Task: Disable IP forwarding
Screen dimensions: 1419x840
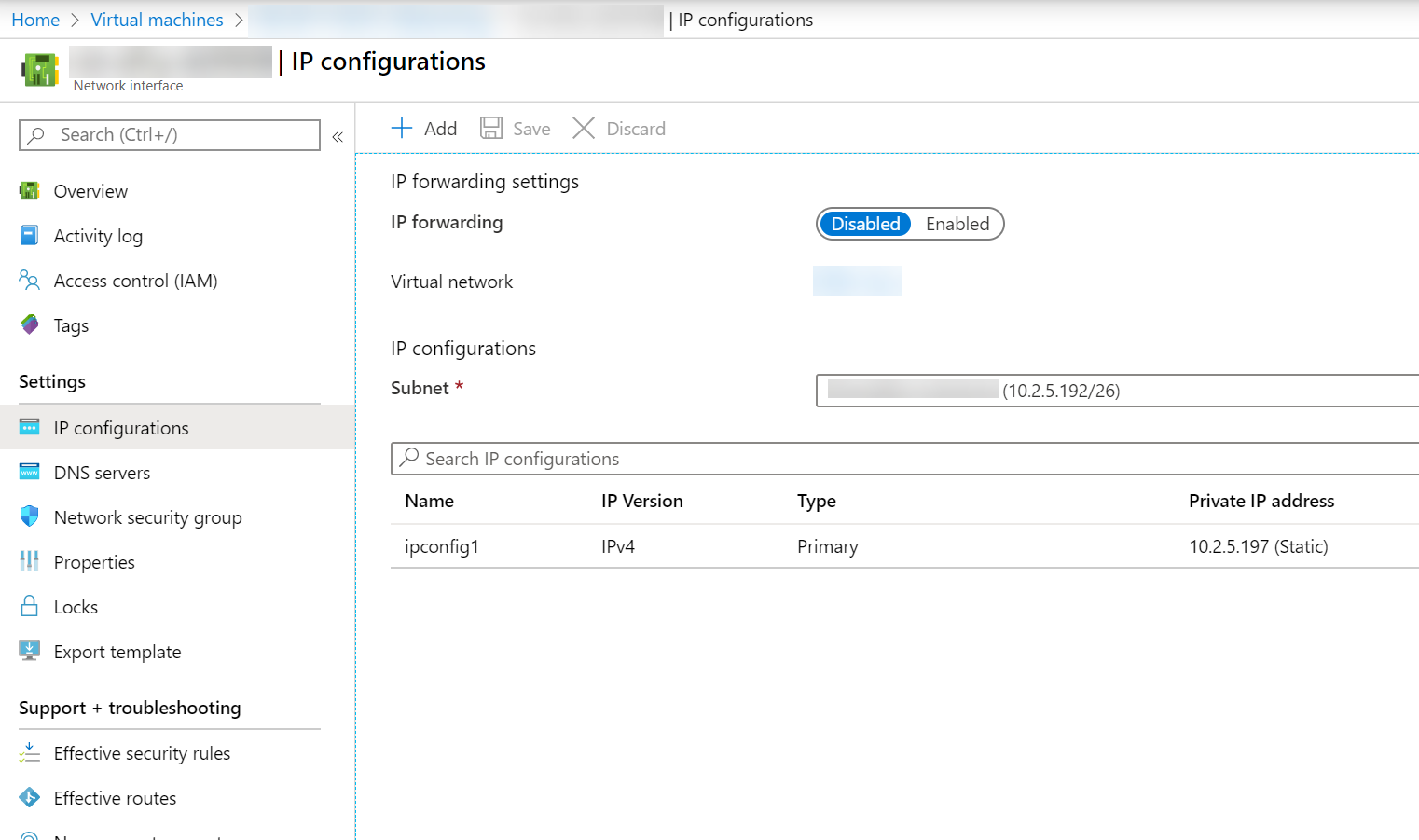Action: tap(864, 224)
